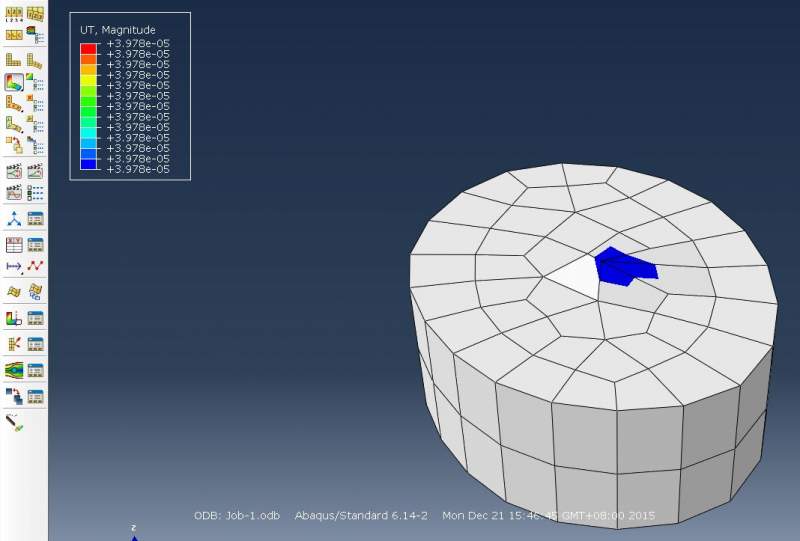Click the red zigzag XY curve icon

pos(35,266)
